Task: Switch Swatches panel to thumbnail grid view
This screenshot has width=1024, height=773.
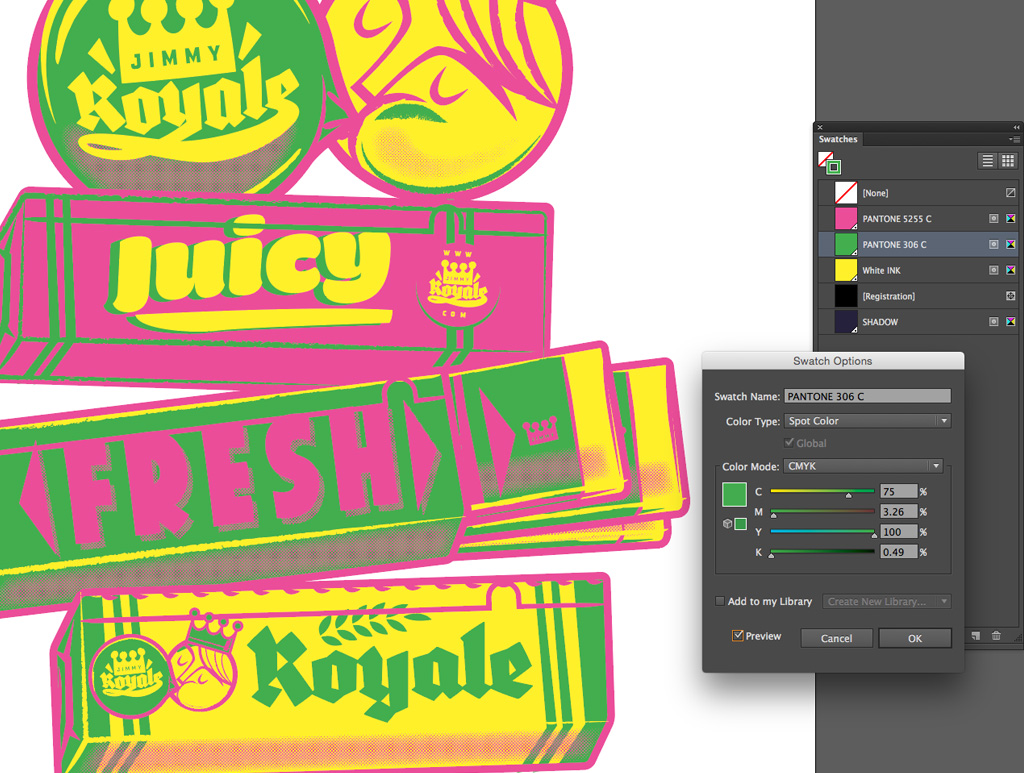Action: [1008, 161]
